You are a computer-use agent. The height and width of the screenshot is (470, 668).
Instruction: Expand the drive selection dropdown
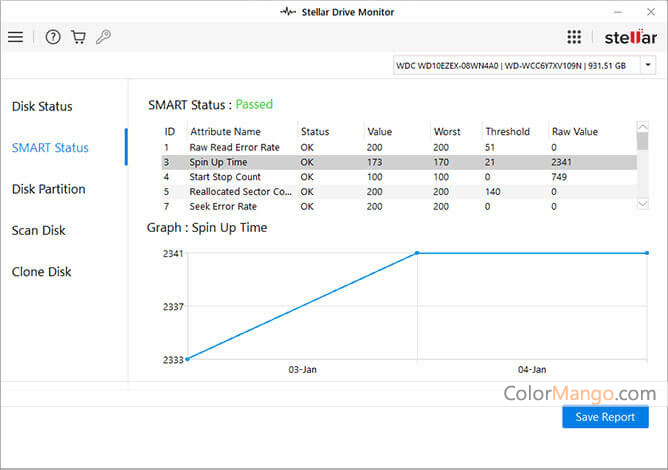pyautogui.click(x=648, y=65)
